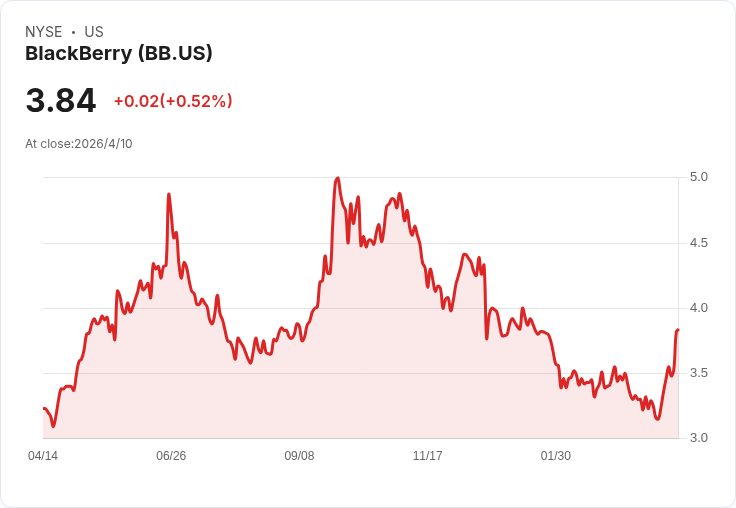This screenshot has height=508, width=736.
Task: Click the 4.5 y-axis label
Action: 698,243
